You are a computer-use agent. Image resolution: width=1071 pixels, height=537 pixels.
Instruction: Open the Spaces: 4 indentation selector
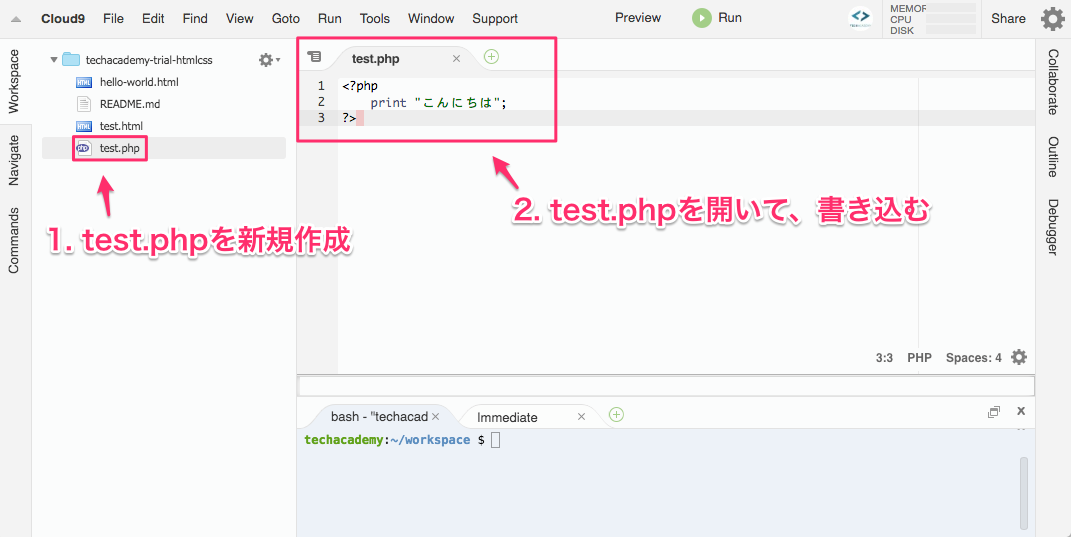point(973,358)
